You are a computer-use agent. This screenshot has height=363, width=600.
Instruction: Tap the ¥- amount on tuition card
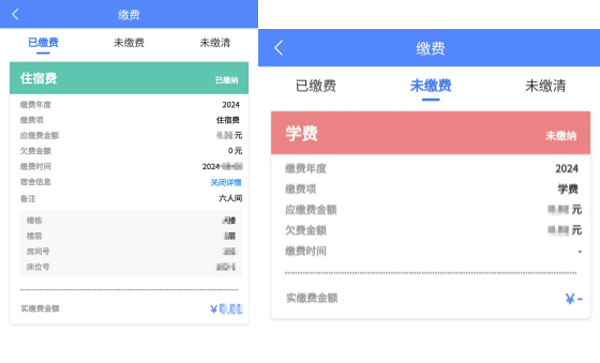point(574,298)
